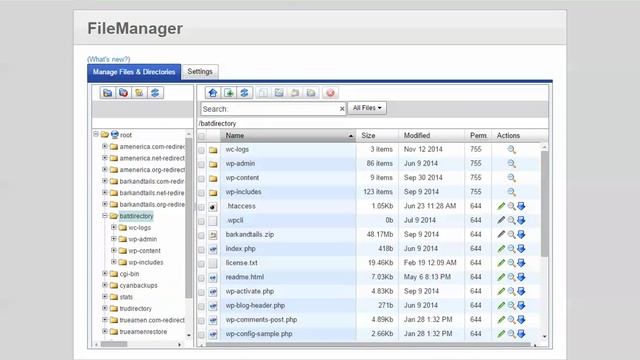Sort by the Size column header
640x360 pixels.
point(377,136)
